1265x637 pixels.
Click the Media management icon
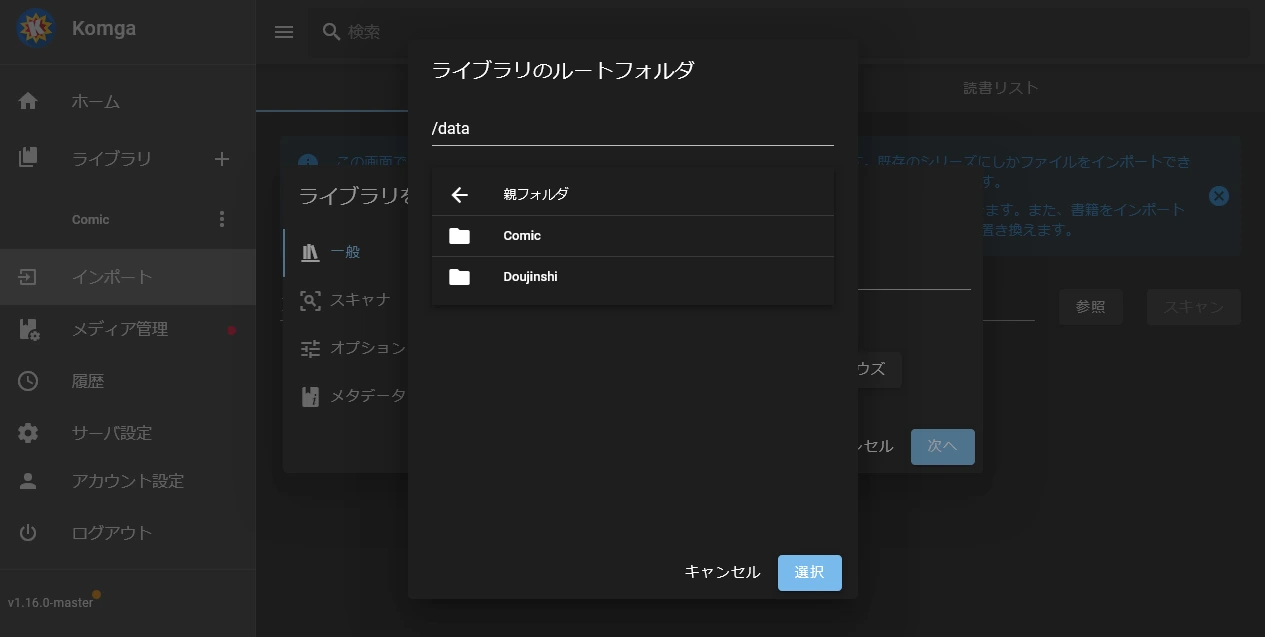pyautogui.click(x=28, y=329)
